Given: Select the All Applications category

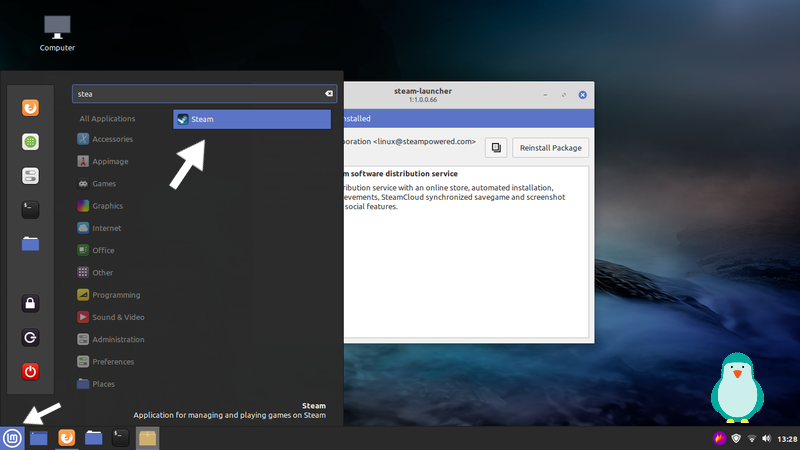Looking at the screenshot, I should (x=107, y=118).
